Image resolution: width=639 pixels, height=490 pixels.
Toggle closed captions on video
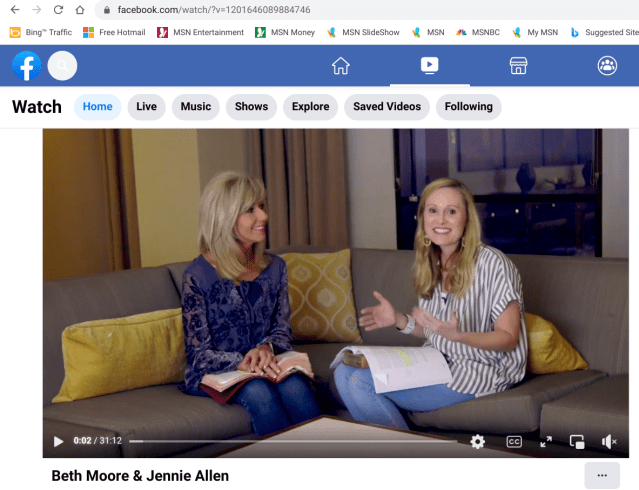(514, 441)
